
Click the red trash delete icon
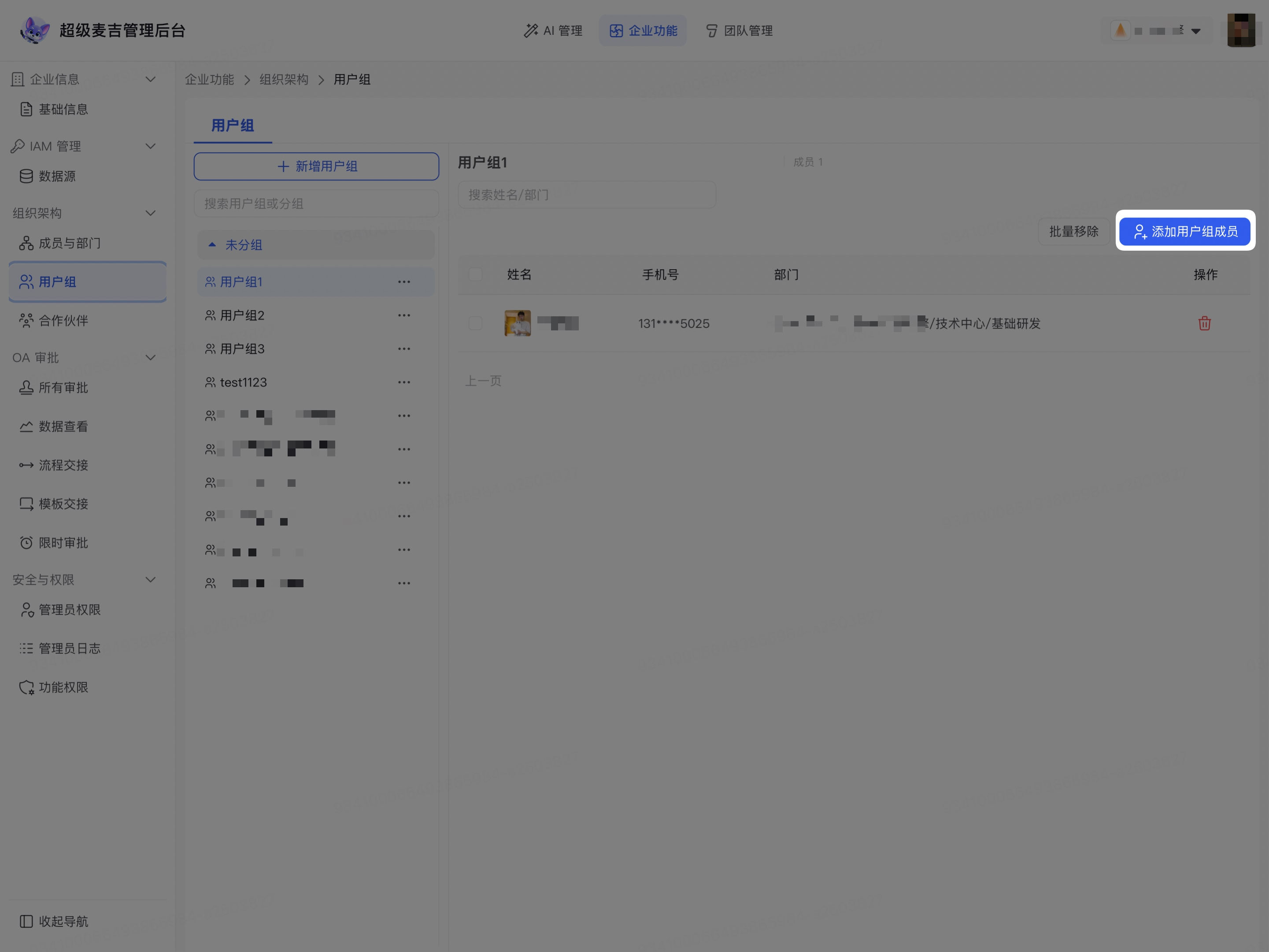1204,323
